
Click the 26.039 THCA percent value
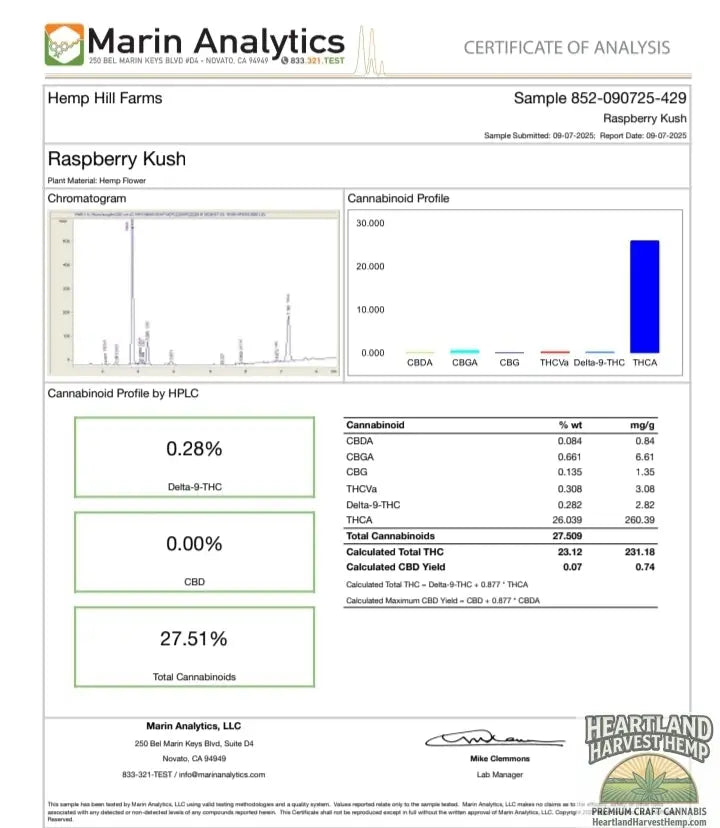pos(567,520)
